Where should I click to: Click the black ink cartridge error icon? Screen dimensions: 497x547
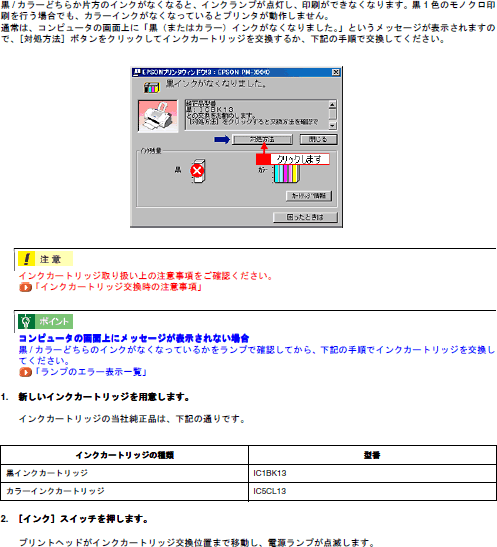click(x=198, y=171)
